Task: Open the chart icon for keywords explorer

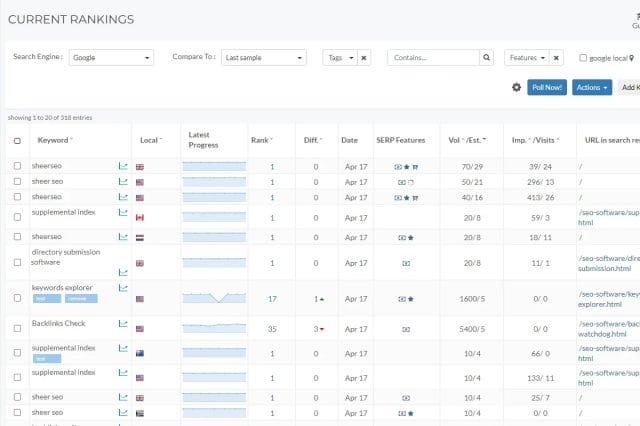Action: point(123,288)
